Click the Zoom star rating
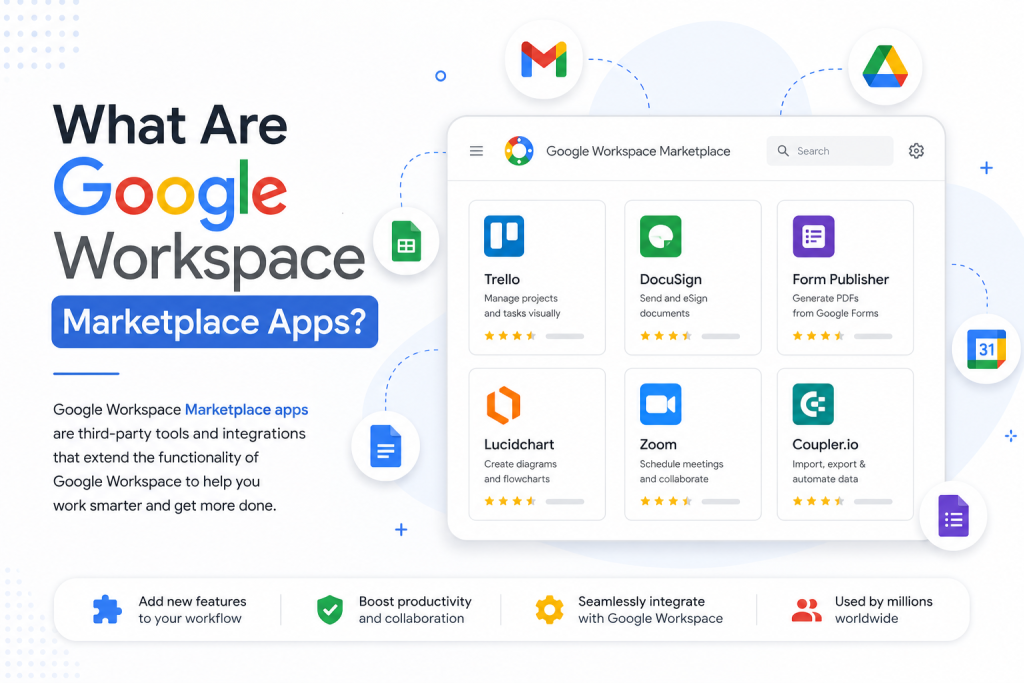Image resolution: width=1024 pixels, height=683 pixels. (x=666, y=501)
